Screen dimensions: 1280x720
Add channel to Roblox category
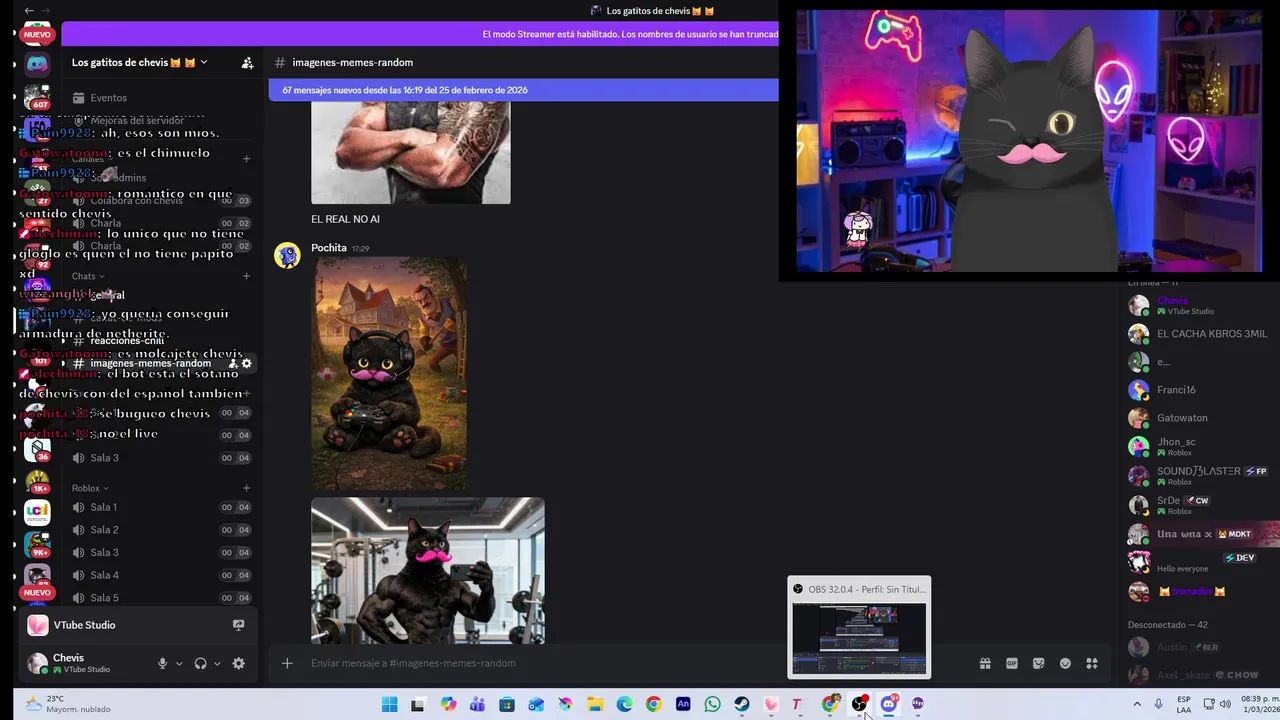tap(246, 488)
